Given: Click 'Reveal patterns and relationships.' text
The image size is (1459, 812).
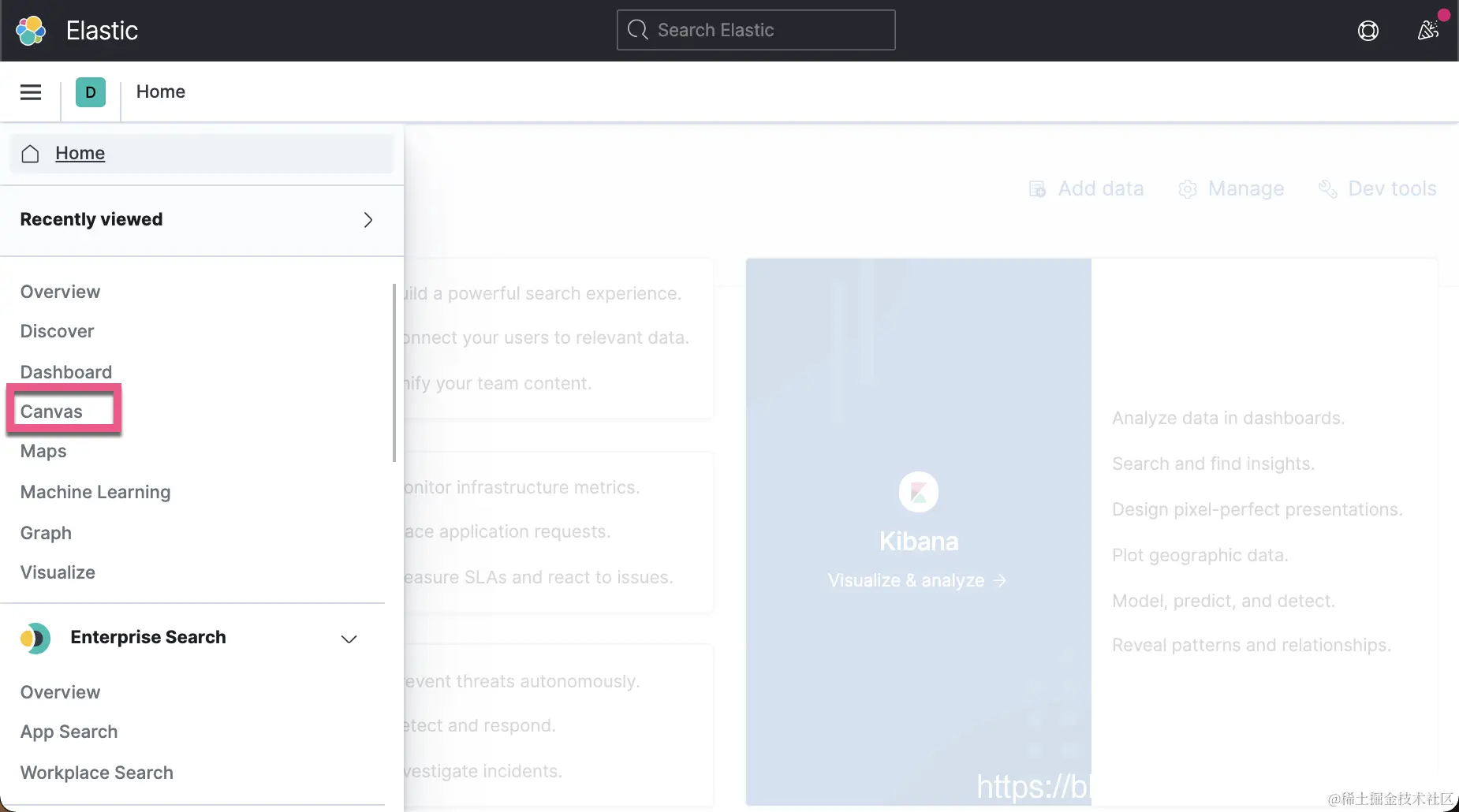Looking at the screenshot, I should pyautogui.click(x=1252, y=646).
